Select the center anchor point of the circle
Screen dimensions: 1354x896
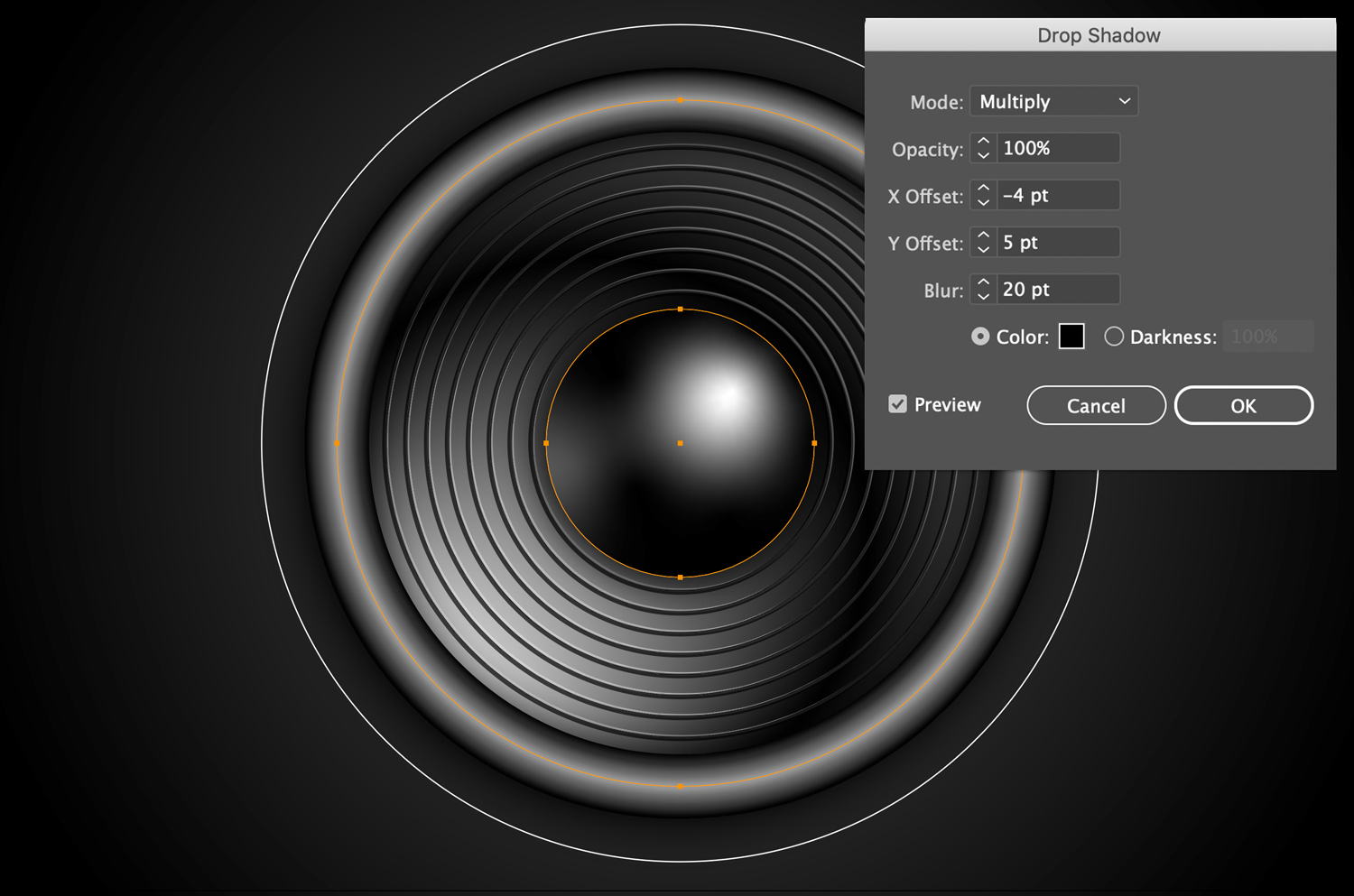(680, 443)
